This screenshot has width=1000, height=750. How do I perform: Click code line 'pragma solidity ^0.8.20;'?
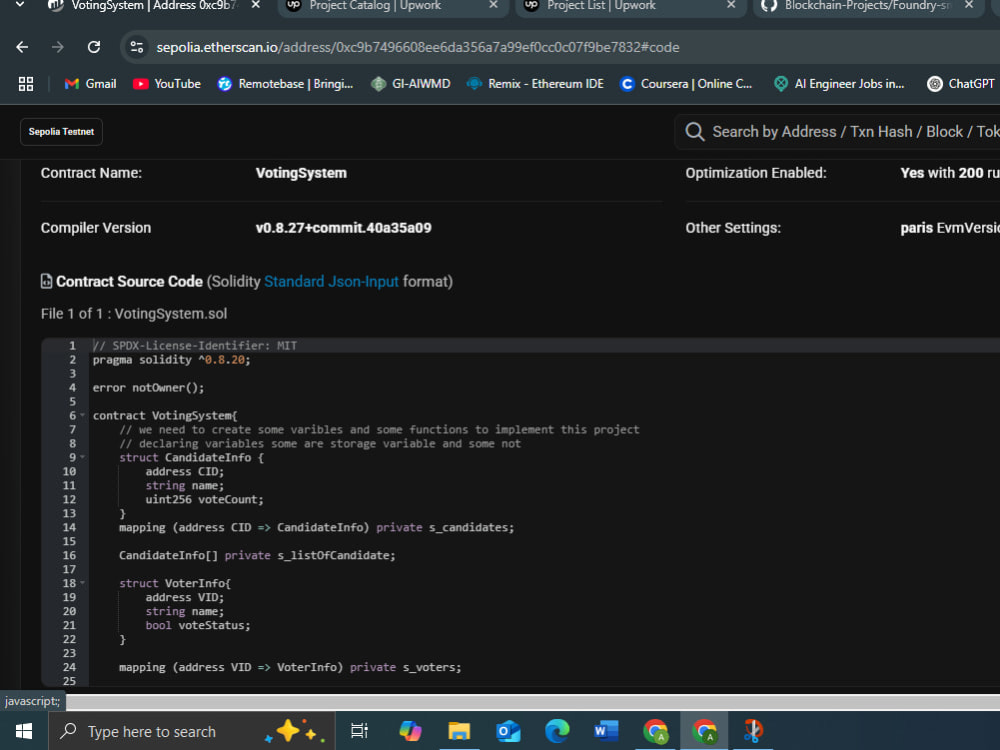pos(172,360)
